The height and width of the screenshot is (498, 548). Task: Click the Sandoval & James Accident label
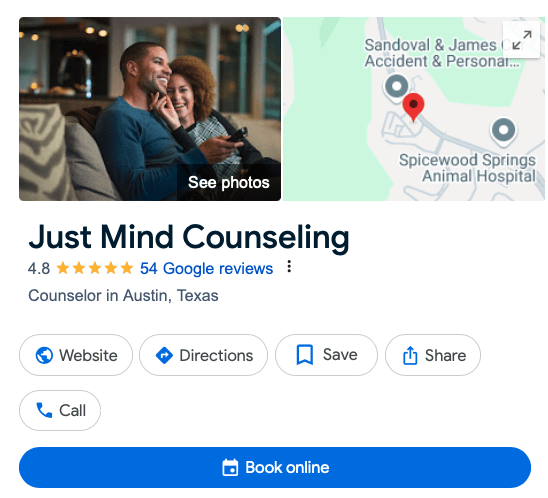click(442, 53)
